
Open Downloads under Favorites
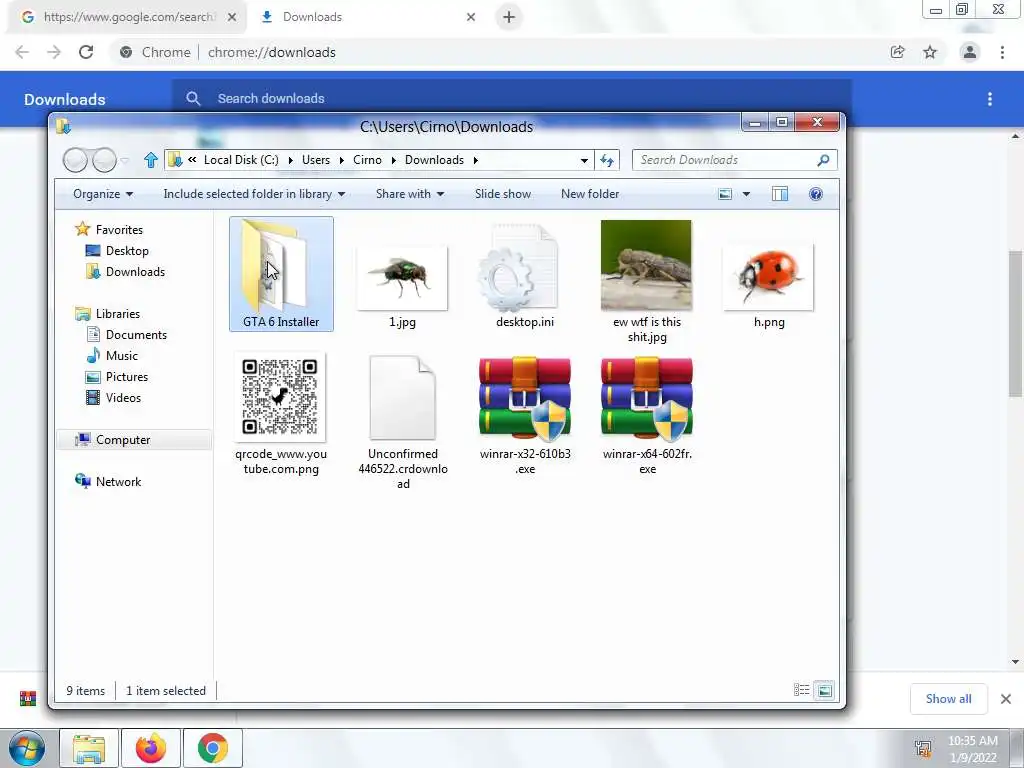(135, 272)
